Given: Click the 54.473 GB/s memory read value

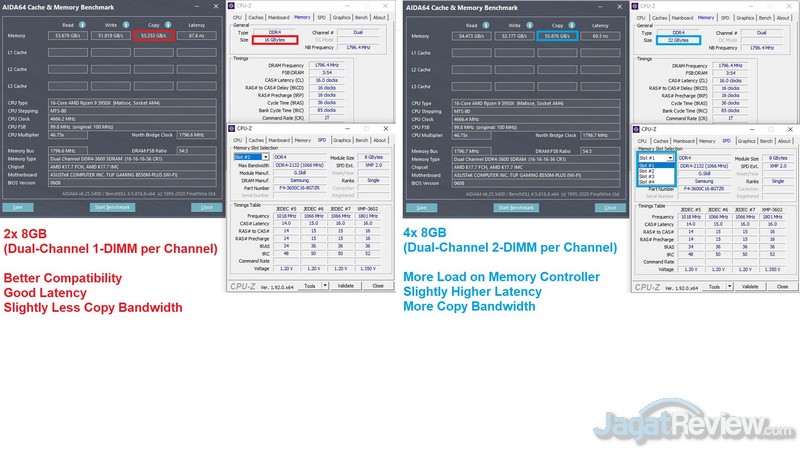Looking at the screenshot, I should (x=471, y=36).
